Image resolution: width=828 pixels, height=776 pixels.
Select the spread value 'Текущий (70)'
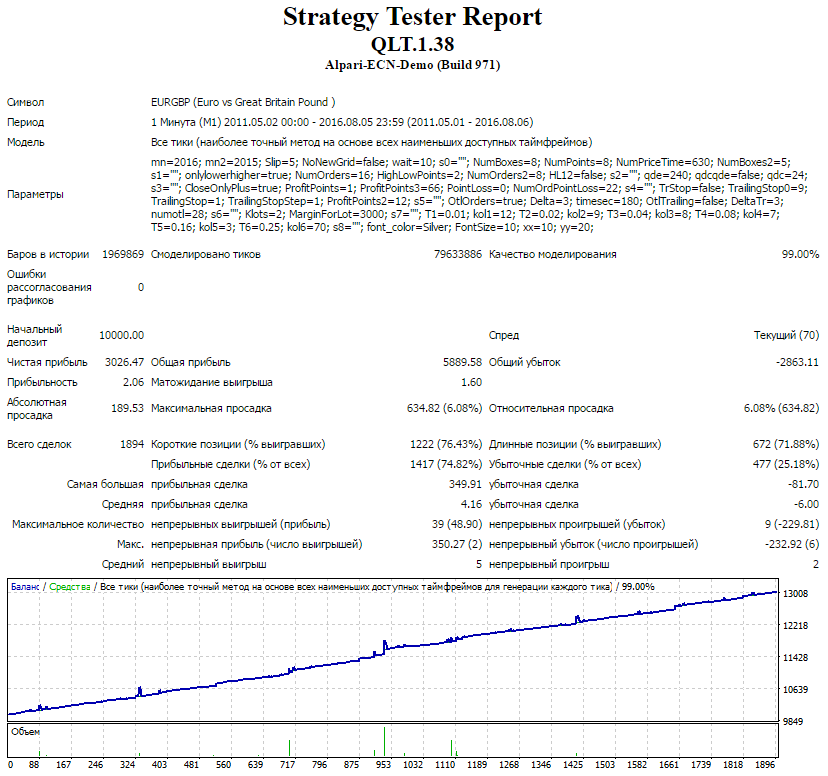(786, 335)
